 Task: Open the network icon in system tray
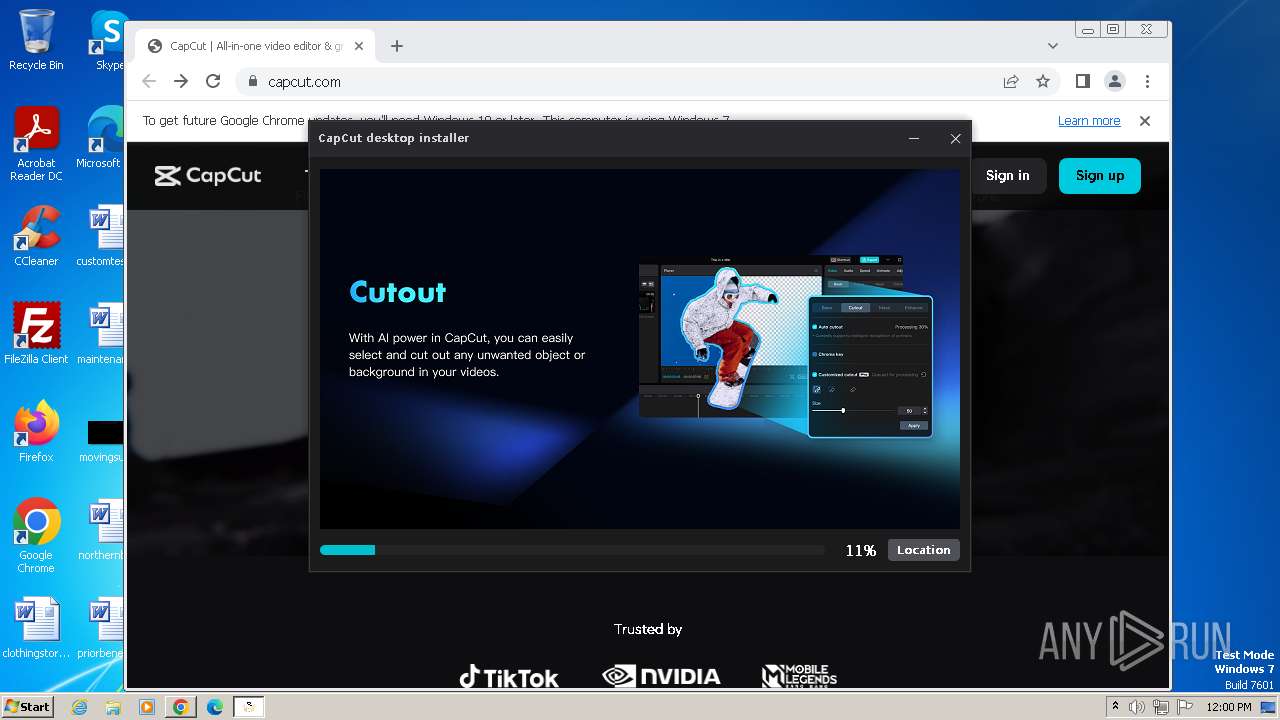point(1160,707)
